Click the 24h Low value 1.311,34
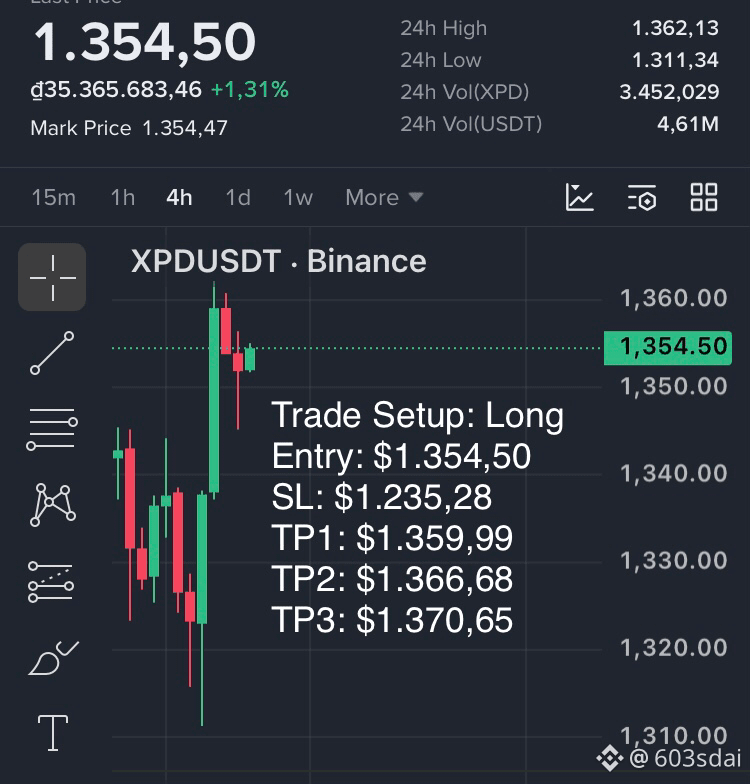750x784 pixels. click(x=675, y=60)
